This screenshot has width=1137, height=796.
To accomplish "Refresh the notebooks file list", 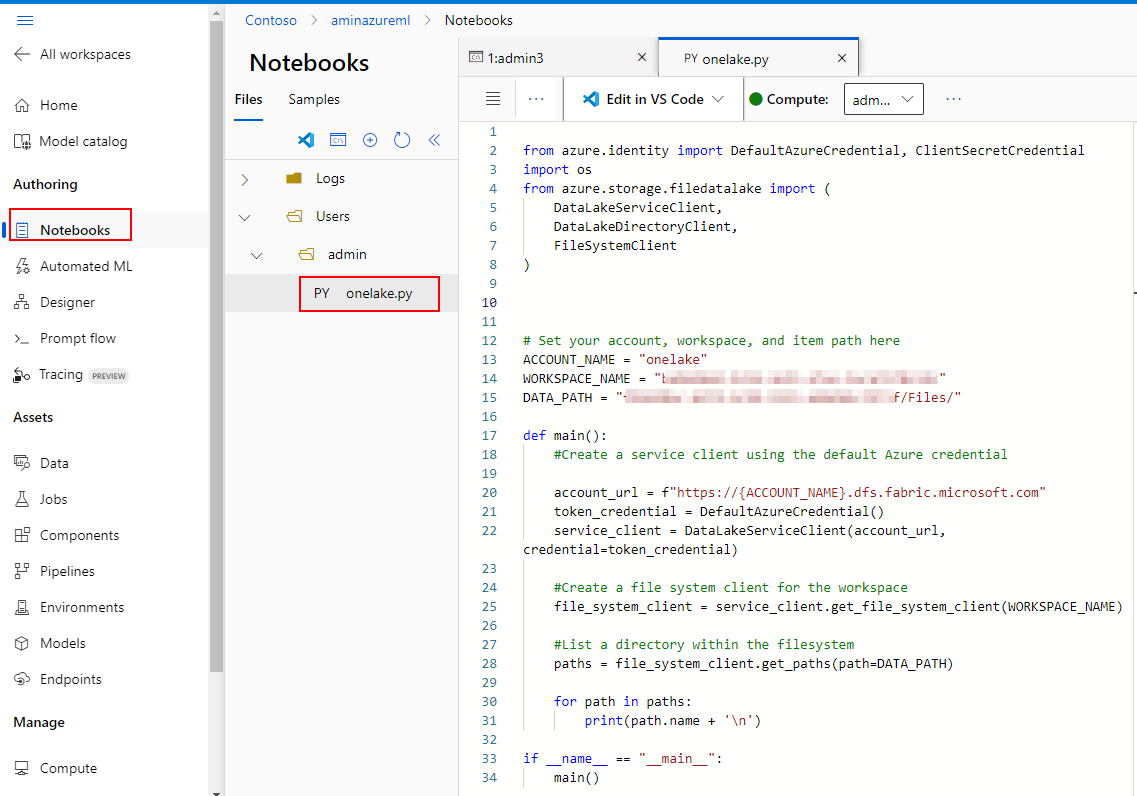I will pyautogui.click(x=402, y=140).
